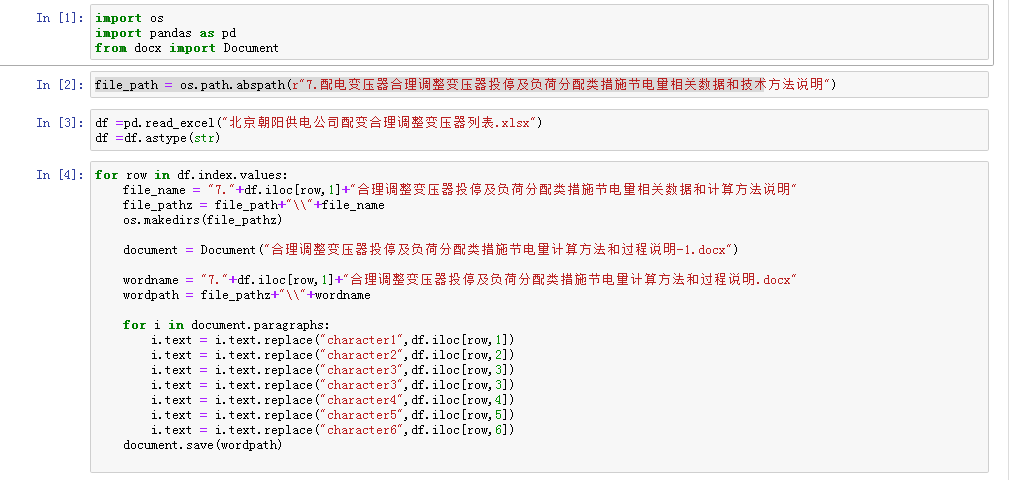Click the document.save(wordpath) line
The image size is (1009, 480).
(202, 445)
